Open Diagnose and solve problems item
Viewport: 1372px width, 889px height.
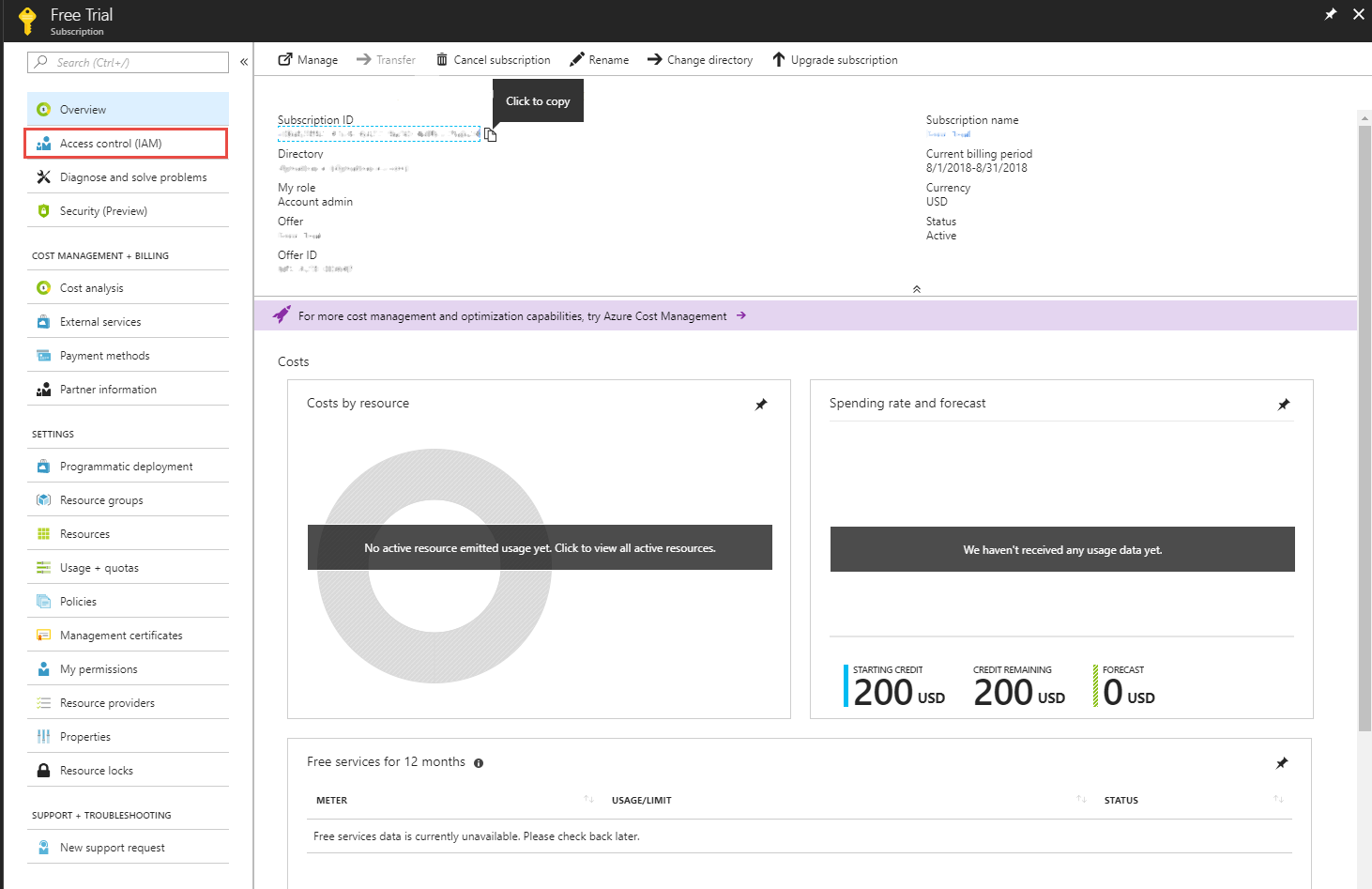point(128,177)
